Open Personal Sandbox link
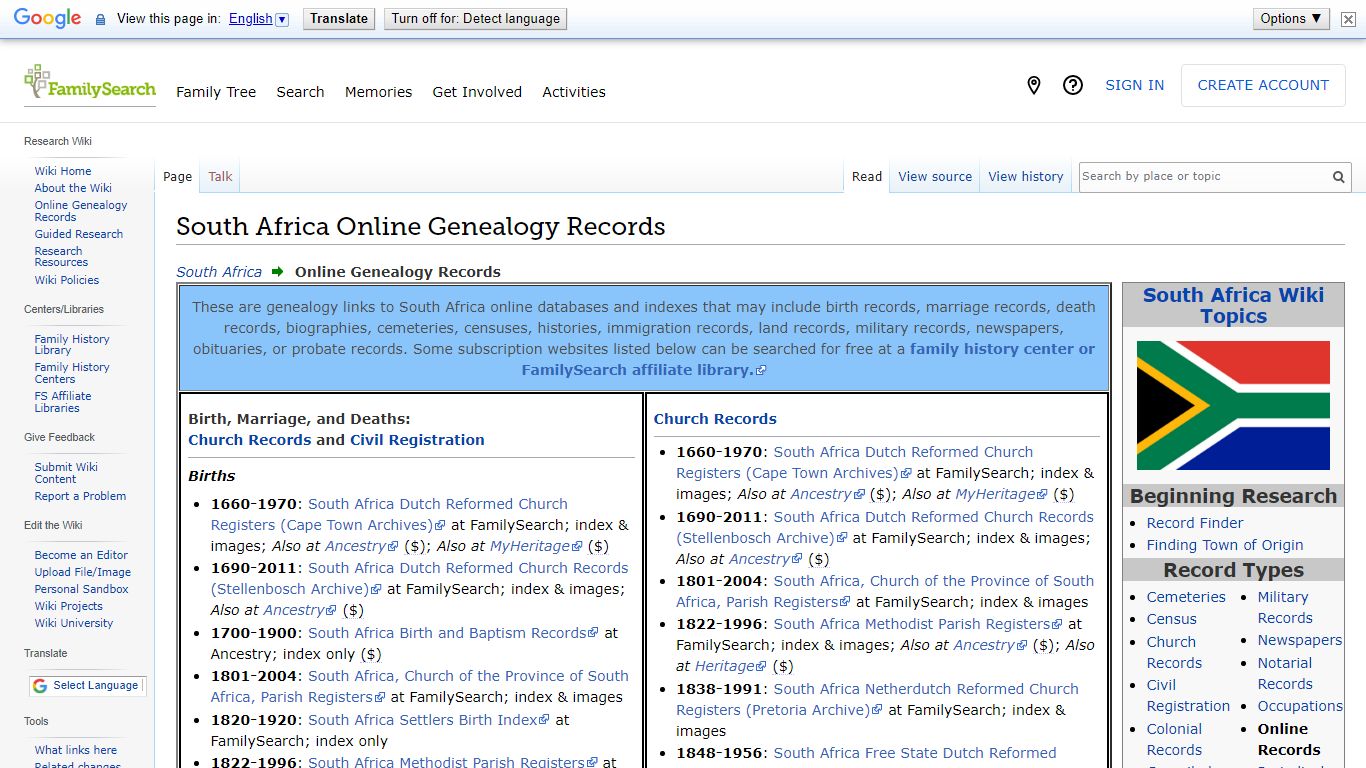The height and width of the screenshot is (768, 1366). coord(82,589)
